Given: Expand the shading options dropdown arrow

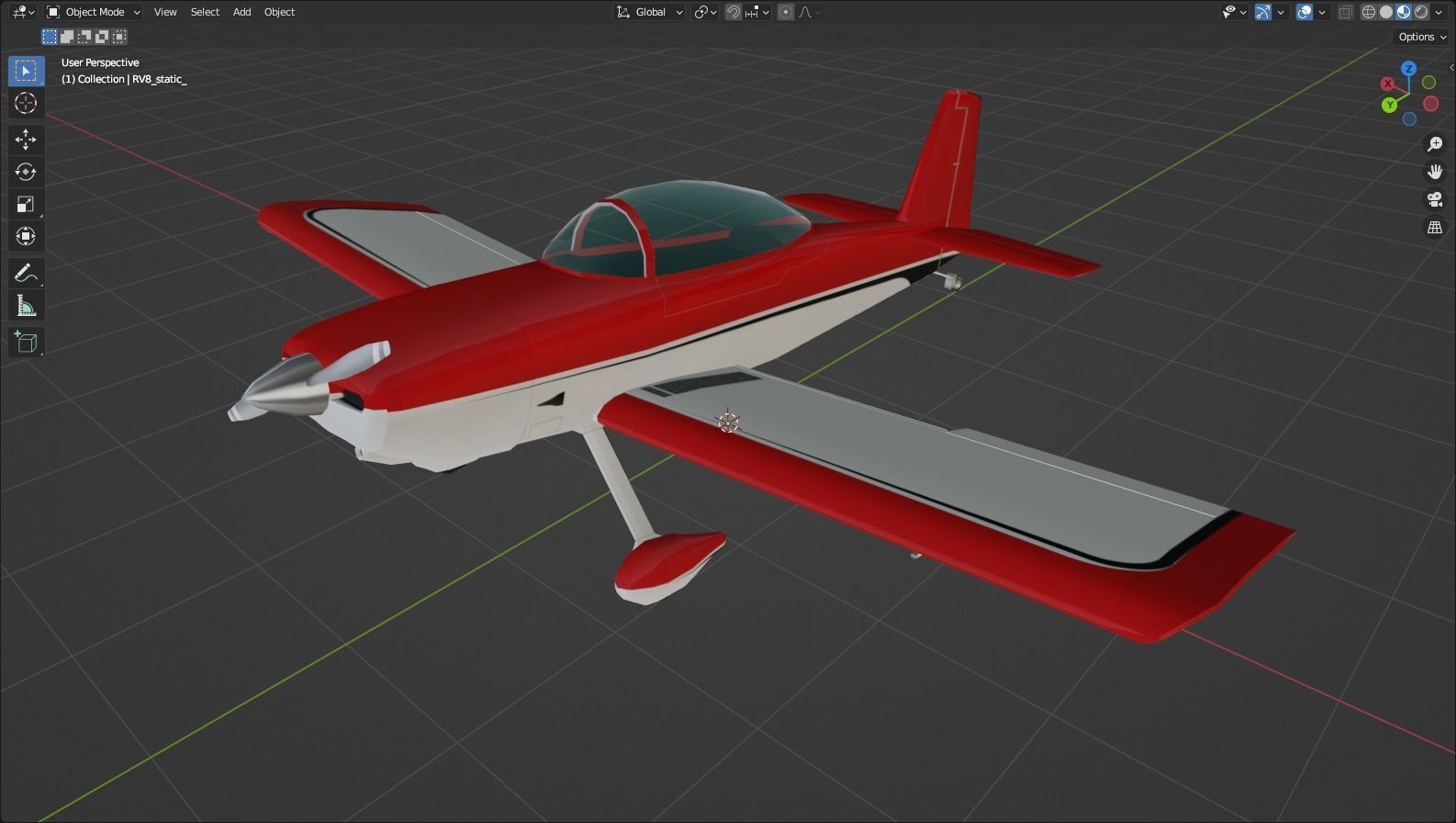Looking at the screenshot, I should click(x=1439, y=12).
